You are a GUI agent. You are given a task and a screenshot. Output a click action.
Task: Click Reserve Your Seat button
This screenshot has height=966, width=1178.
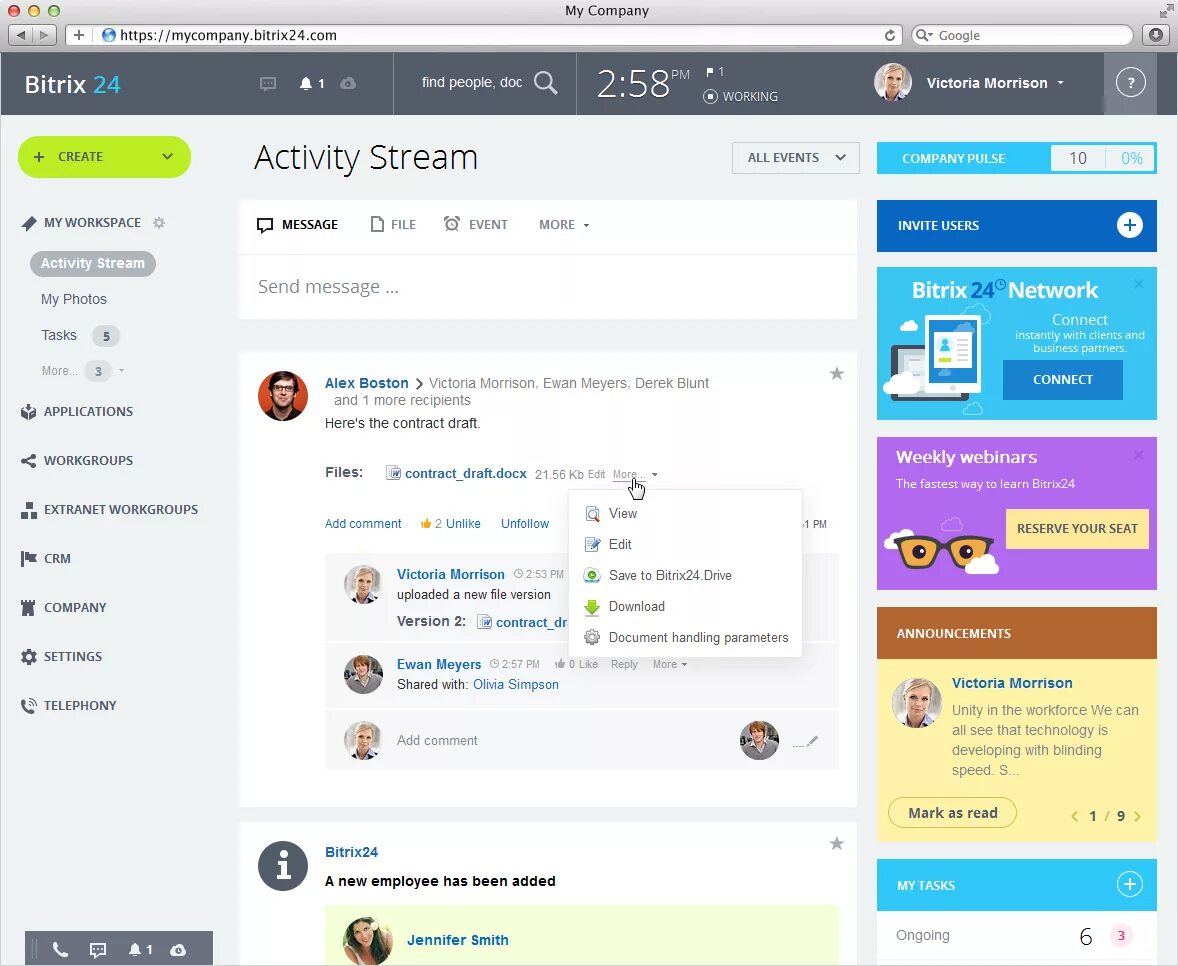tap(1077, 529)
